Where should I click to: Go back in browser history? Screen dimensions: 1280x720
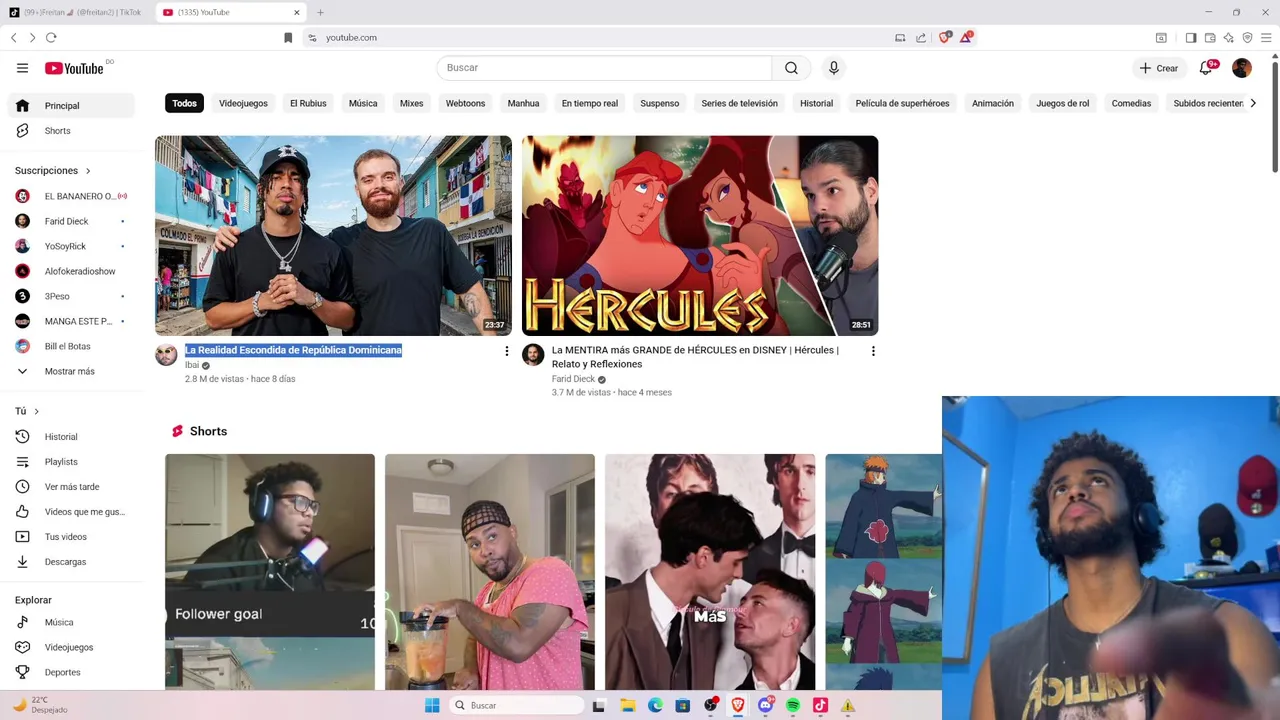tap(14, 37)
